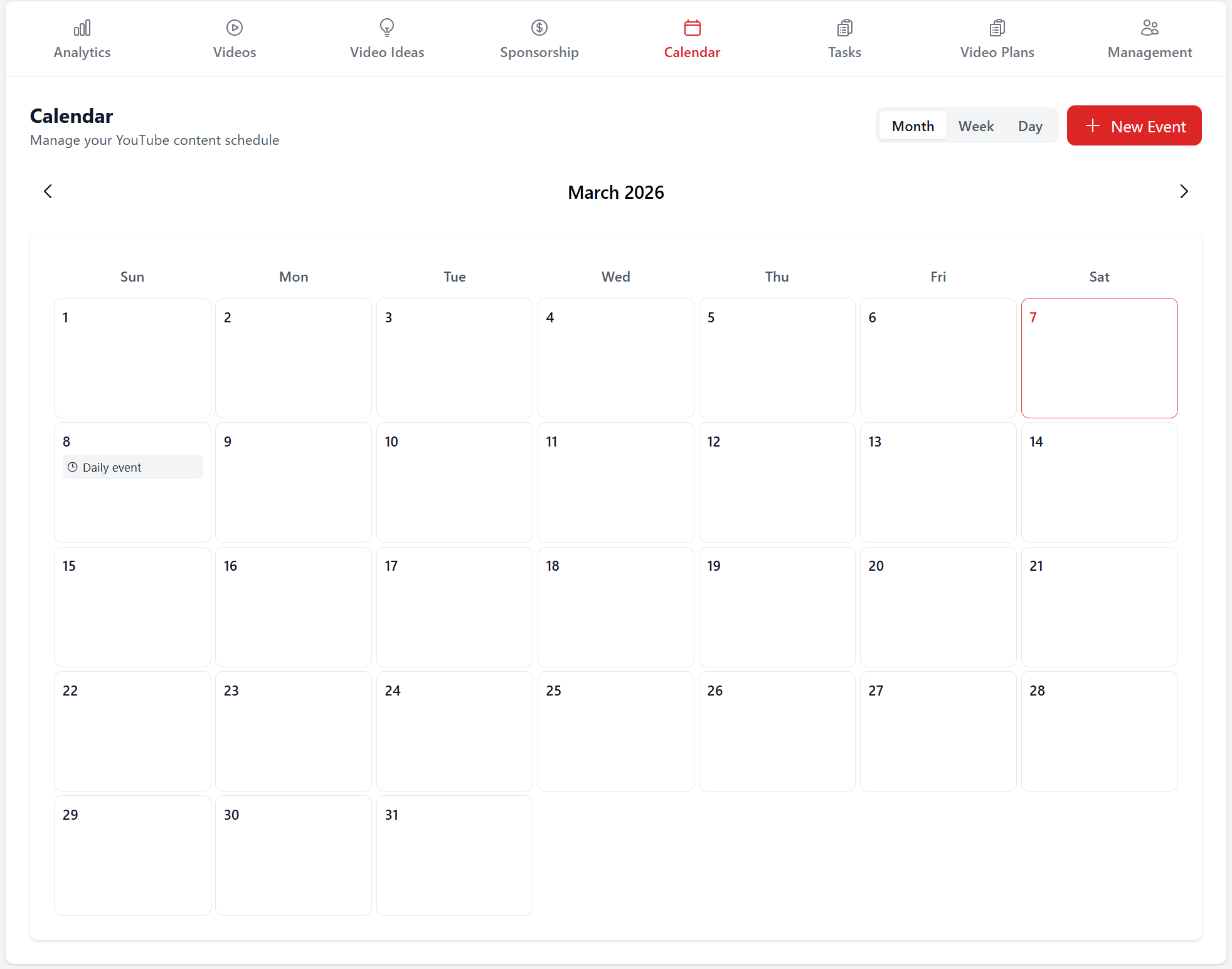Open the Daily event entry
Image resolution: width=1232 pixels, height=969 pixels.
(x=132, y=467)
